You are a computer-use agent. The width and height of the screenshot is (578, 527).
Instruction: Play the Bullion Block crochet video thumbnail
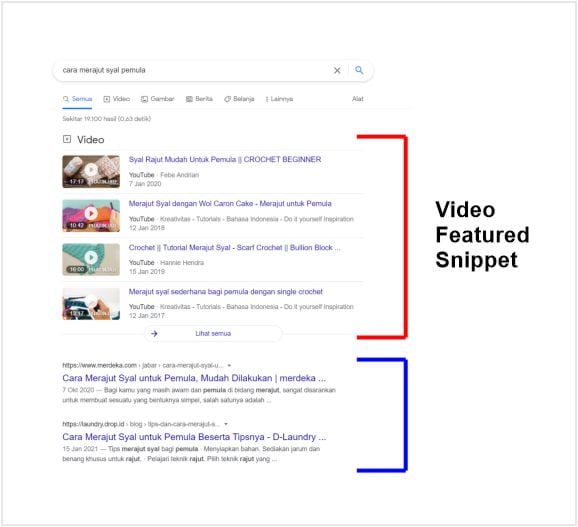(x=91, y=259)
